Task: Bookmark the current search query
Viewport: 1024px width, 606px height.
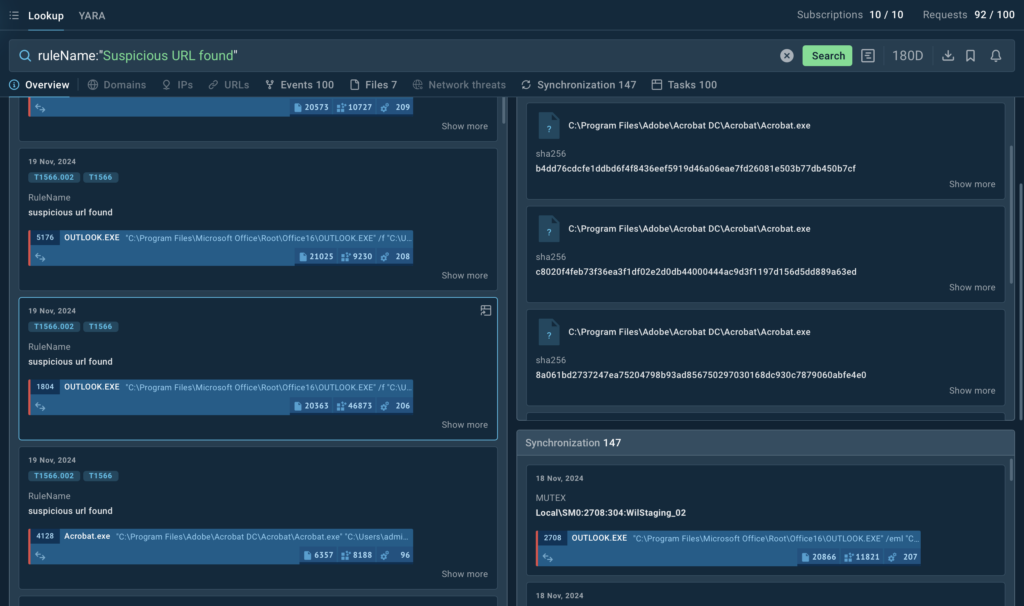Action: 971,56
